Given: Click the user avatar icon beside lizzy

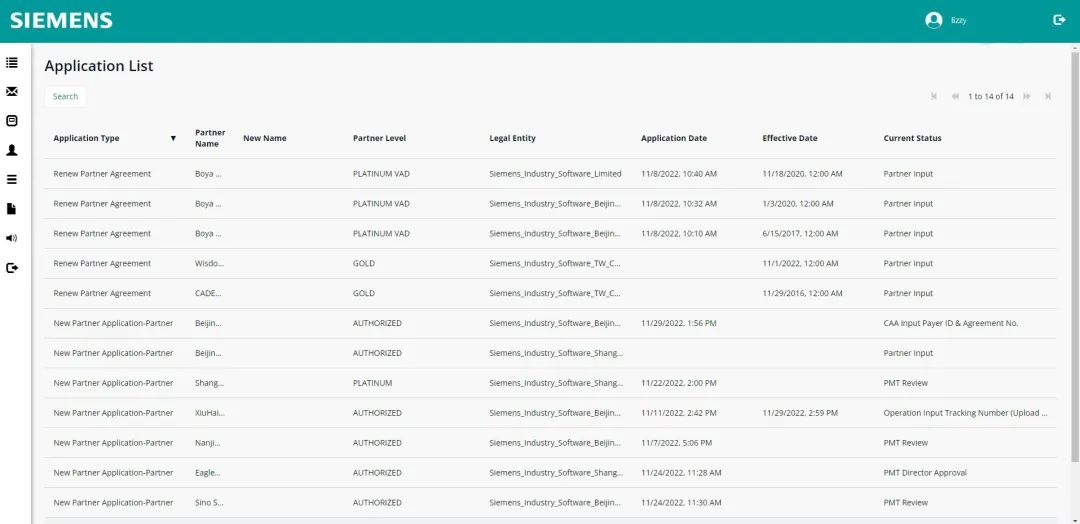Looking at the screenshot, I should [x=933, y=21].
